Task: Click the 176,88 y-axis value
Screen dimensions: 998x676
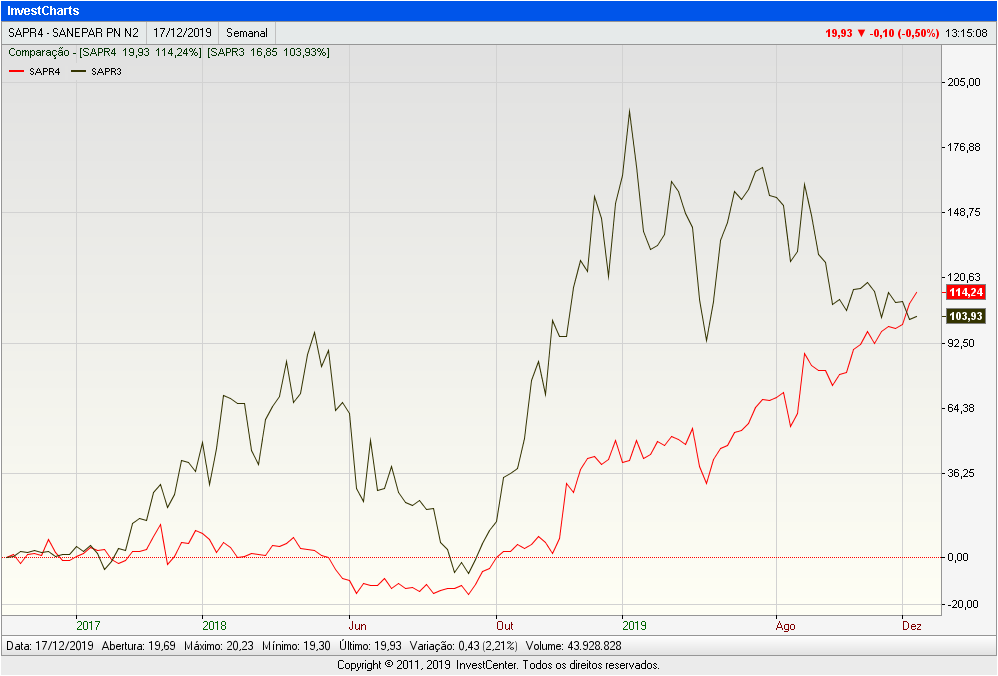Action: tap(964, 148)
